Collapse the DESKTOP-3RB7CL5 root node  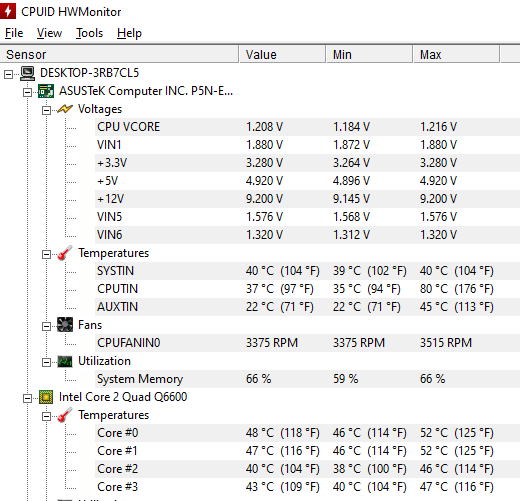tap(9, 74)
